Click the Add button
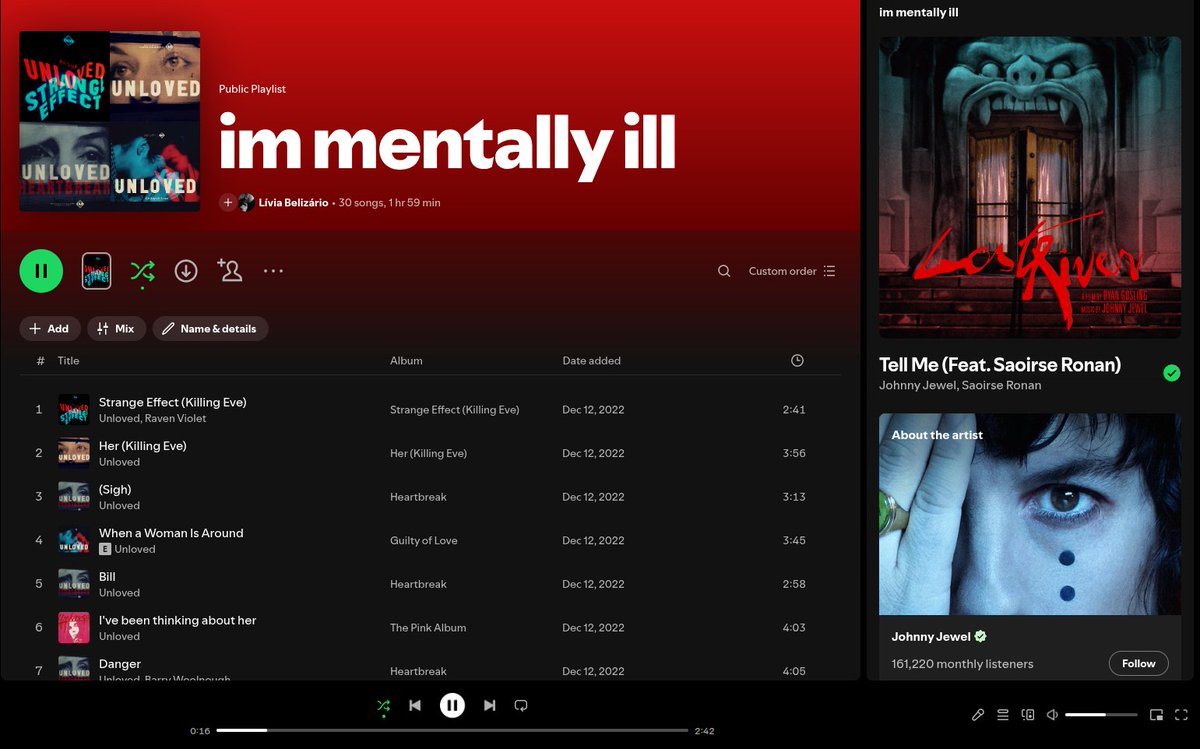Viewport: 1200px width, 749px height. (50, 328)
